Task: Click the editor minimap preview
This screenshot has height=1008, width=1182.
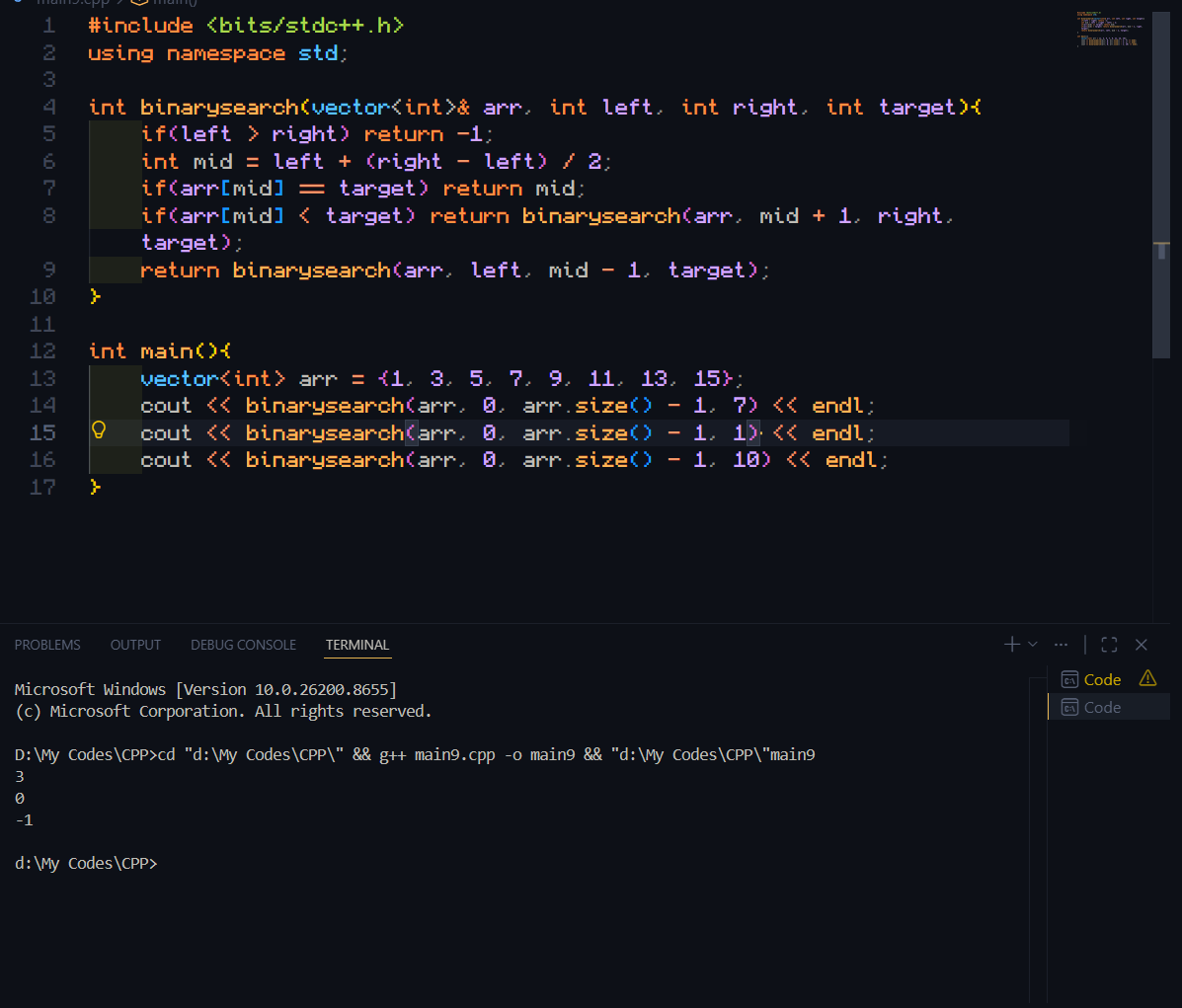Action: [1109, 29]
